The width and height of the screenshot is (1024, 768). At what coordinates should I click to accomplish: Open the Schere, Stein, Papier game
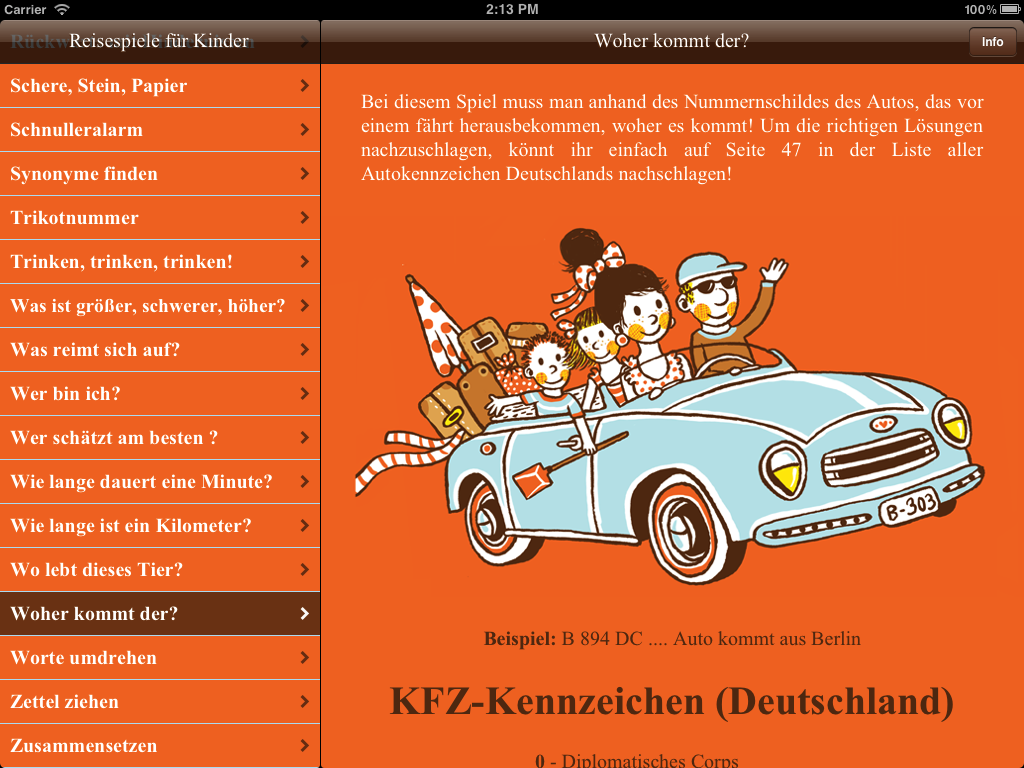pos(99,86)
